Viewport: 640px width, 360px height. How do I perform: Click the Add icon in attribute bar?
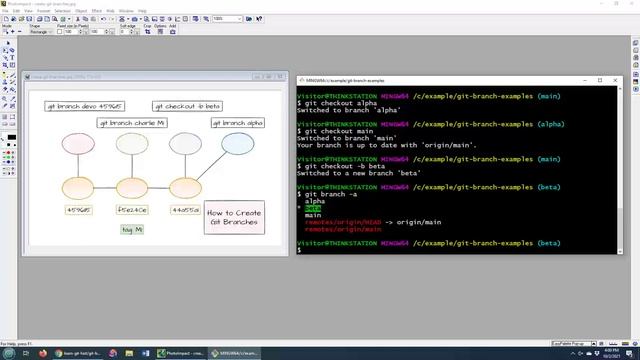173,31
